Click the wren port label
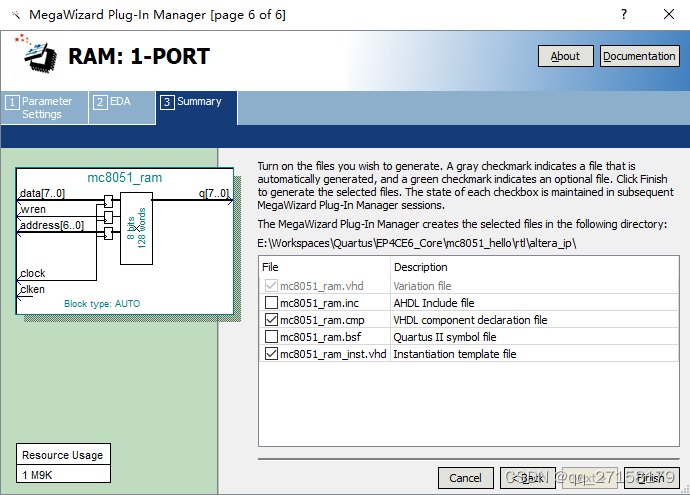This screenshot has height=495, width=690. 33,209
